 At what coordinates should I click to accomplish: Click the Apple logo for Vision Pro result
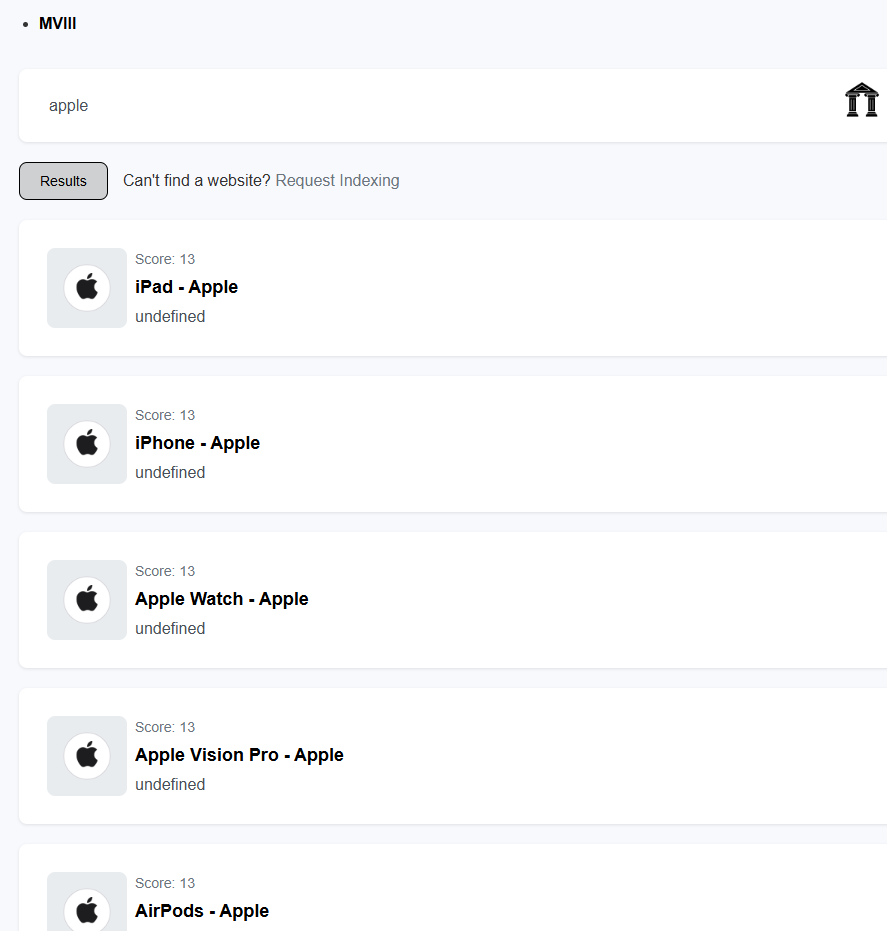click(x=87, y=756)
